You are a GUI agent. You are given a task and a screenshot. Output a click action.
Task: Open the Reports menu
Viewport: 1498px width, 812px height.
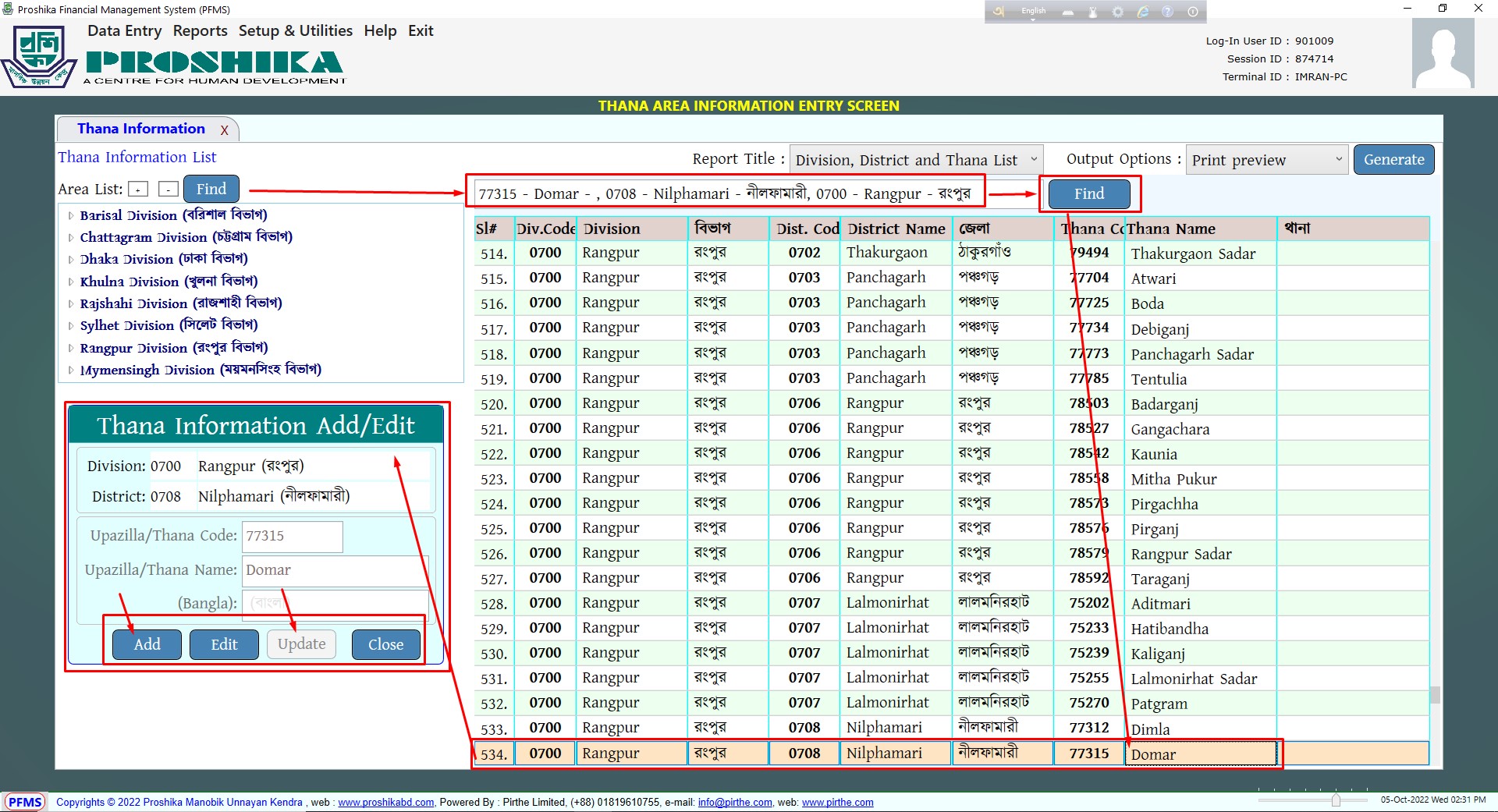click(x=201, y=31)
